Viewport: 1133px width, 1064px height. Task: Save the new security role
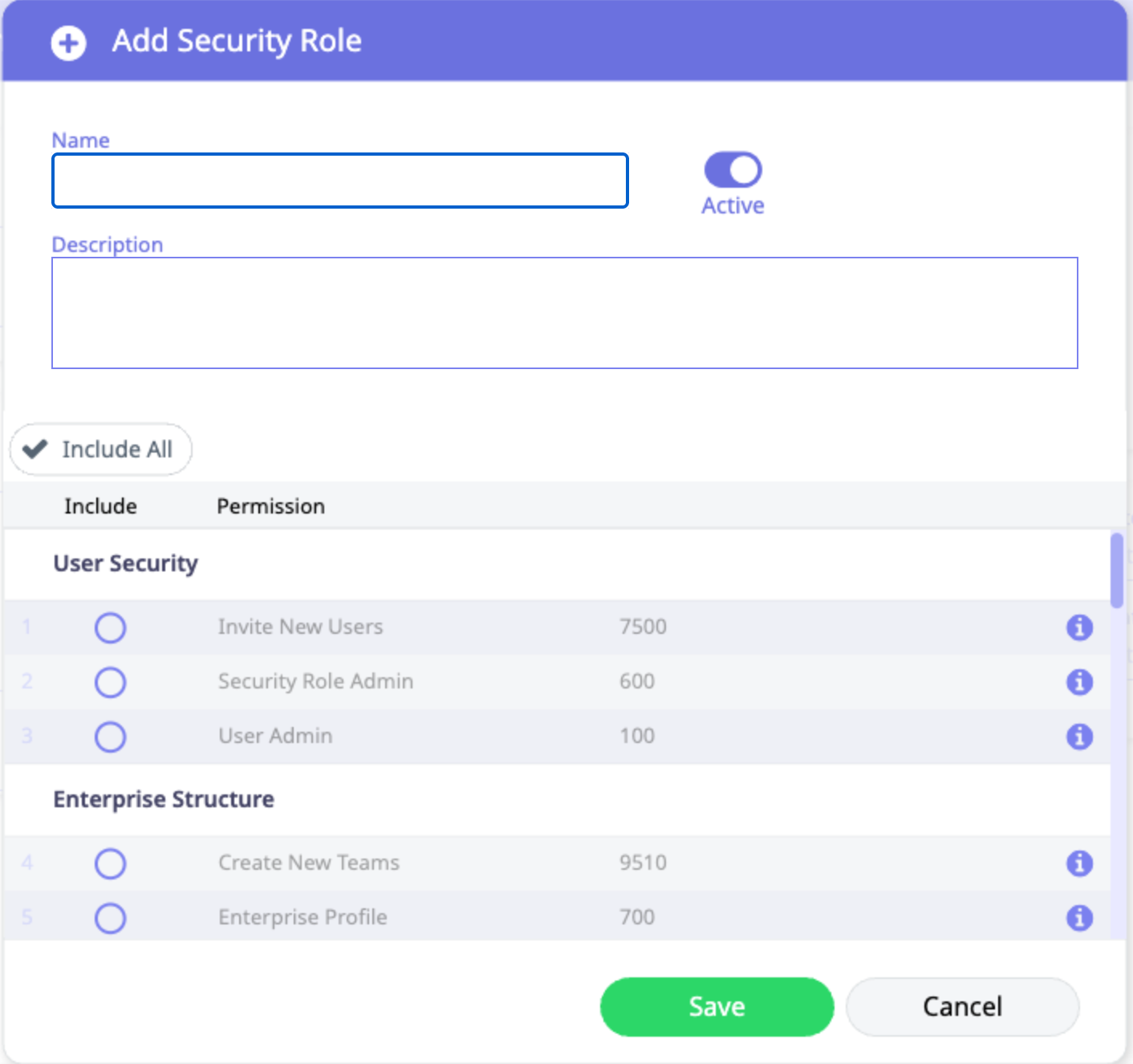pos(717,1006)
